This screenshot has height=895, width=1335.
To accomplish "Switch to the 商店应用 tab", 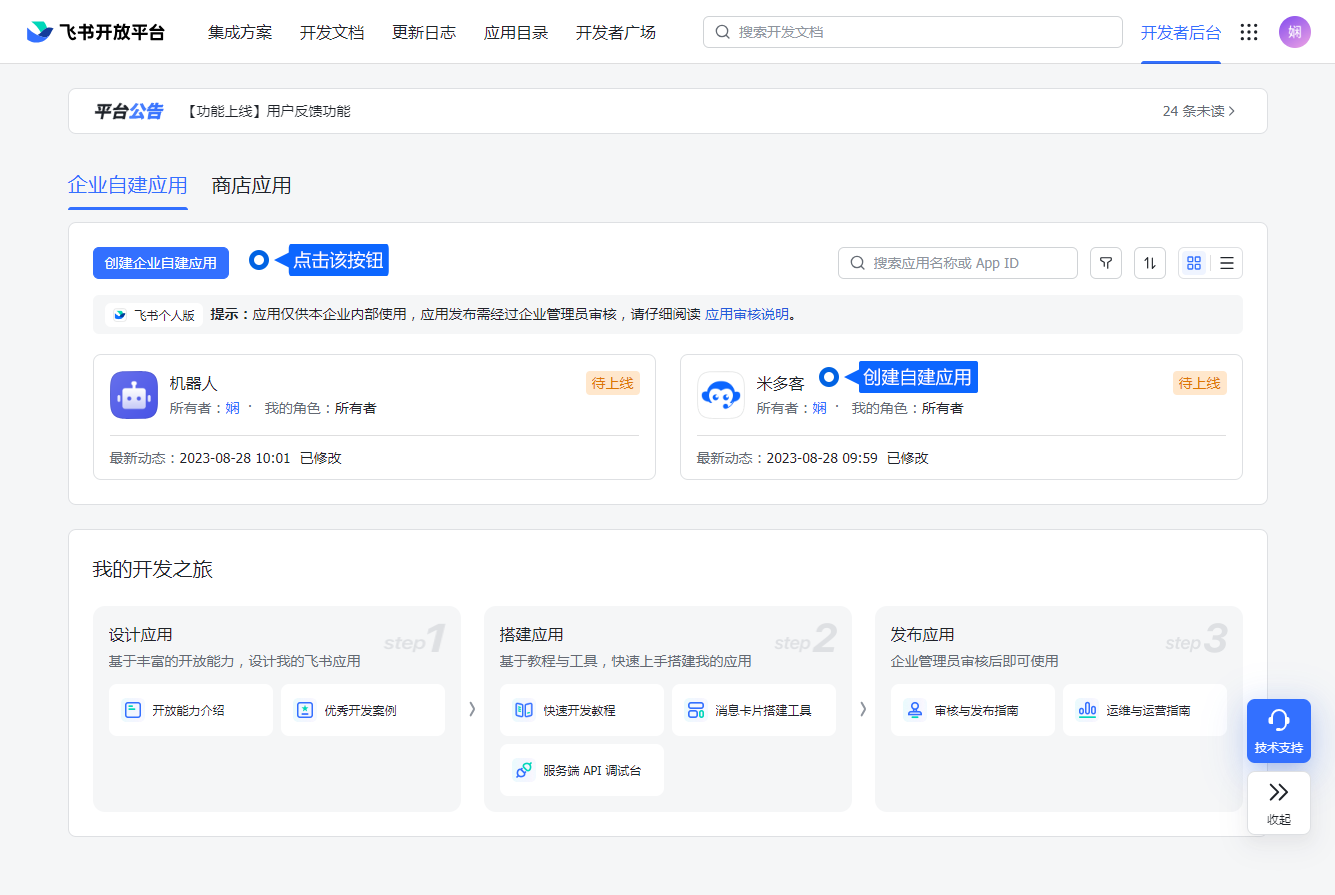I will tap(251, 185).
